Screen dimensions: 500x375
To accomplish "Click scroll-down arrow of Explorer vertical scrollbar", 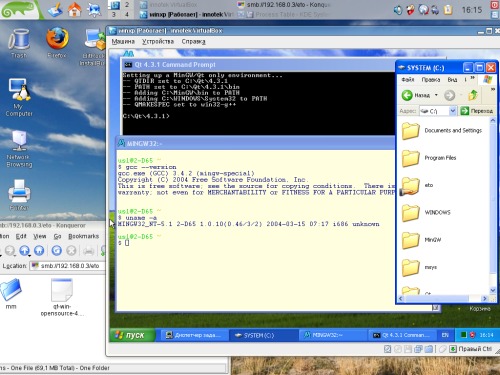I will tap(493, 290).
